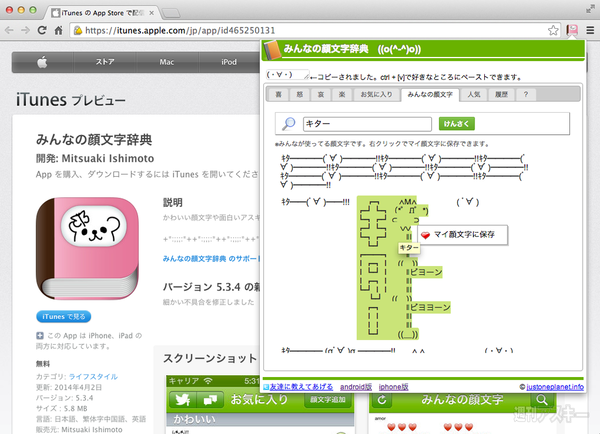This screenshot has height=434, width=600.
Task: Select the 哀 tab
Action: click(321, 94)
